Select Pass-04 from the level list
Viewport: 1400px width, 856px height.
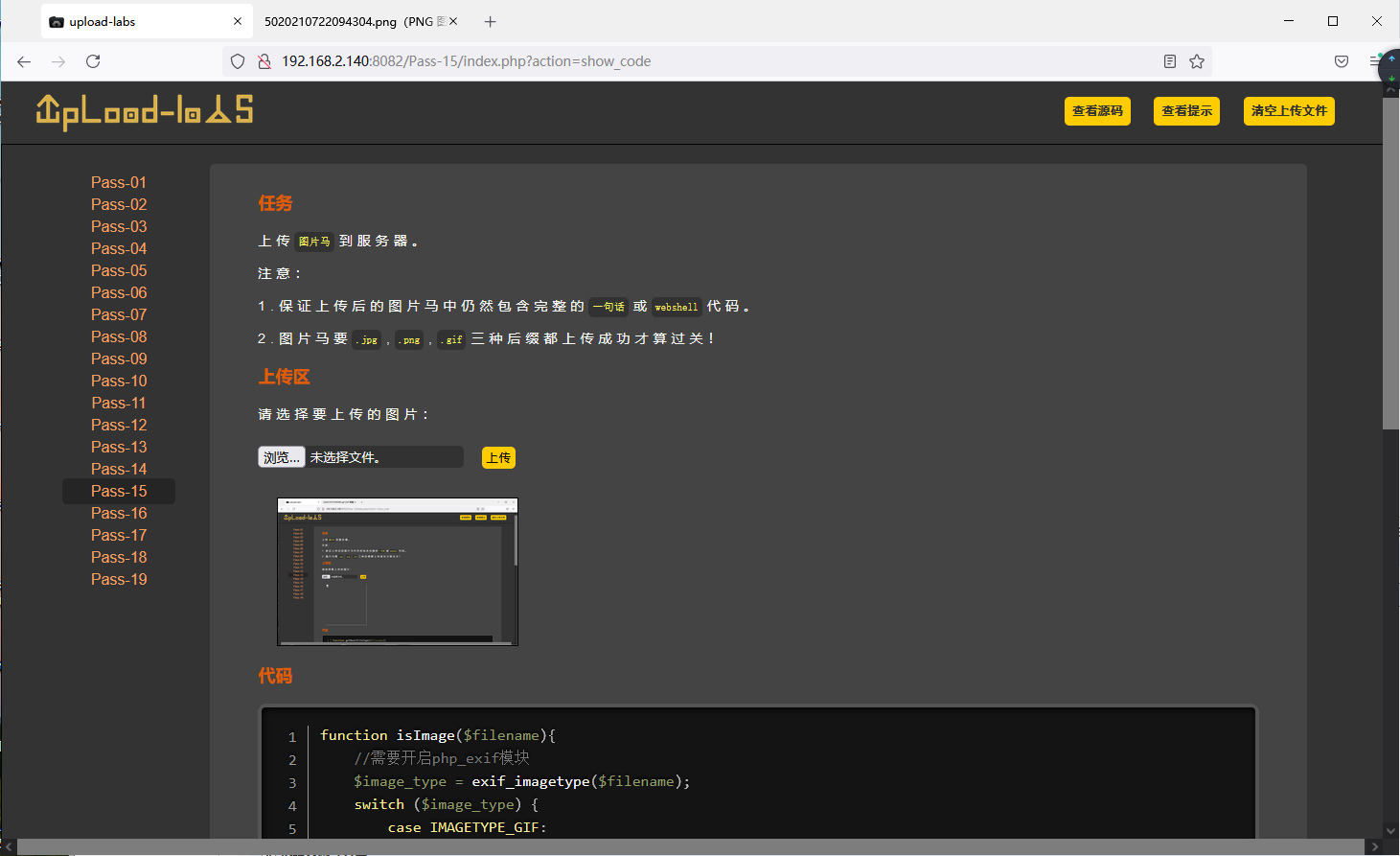pyautogui.click(x=119, y=248)
